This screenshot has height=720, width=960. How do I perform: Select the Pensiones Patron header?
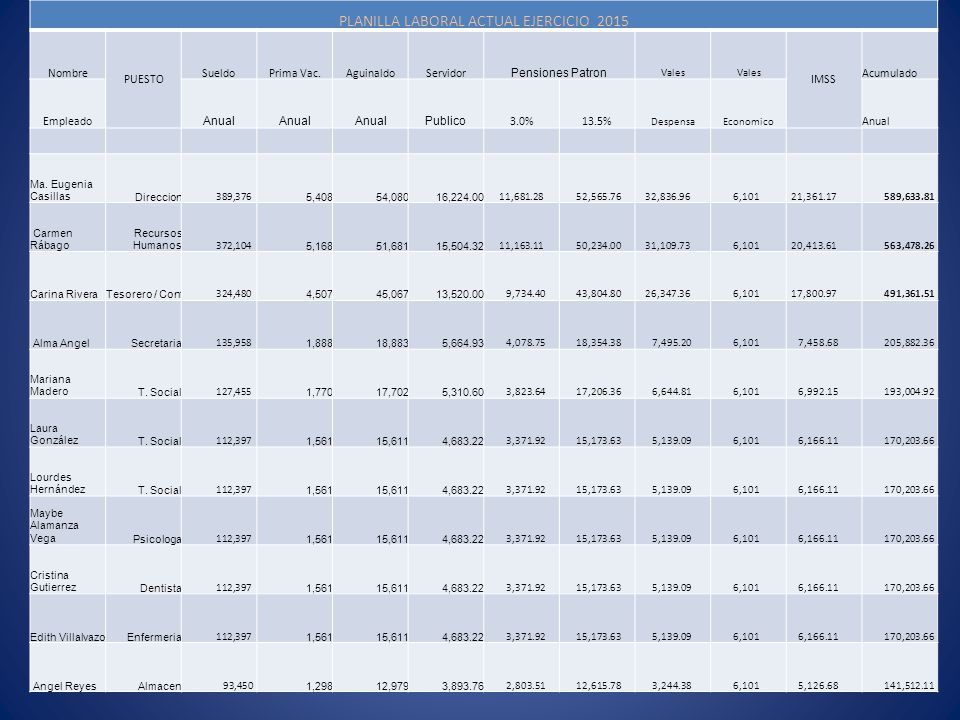coord(558,72)
